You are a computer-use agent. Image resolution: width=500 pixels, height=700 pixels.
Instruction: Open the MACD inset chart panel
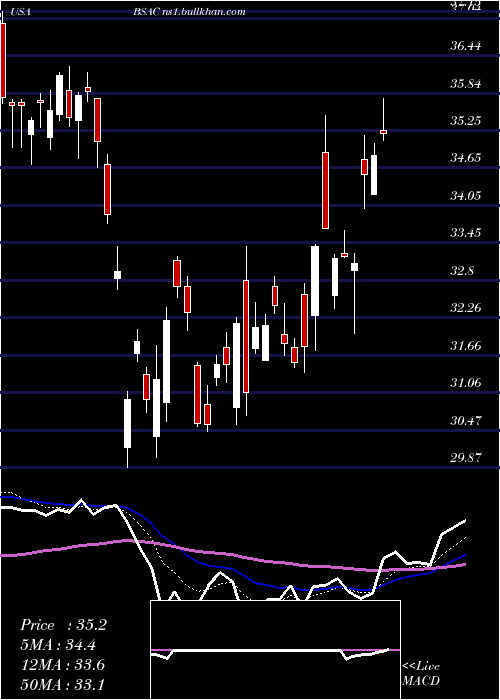tap(275, 650)
